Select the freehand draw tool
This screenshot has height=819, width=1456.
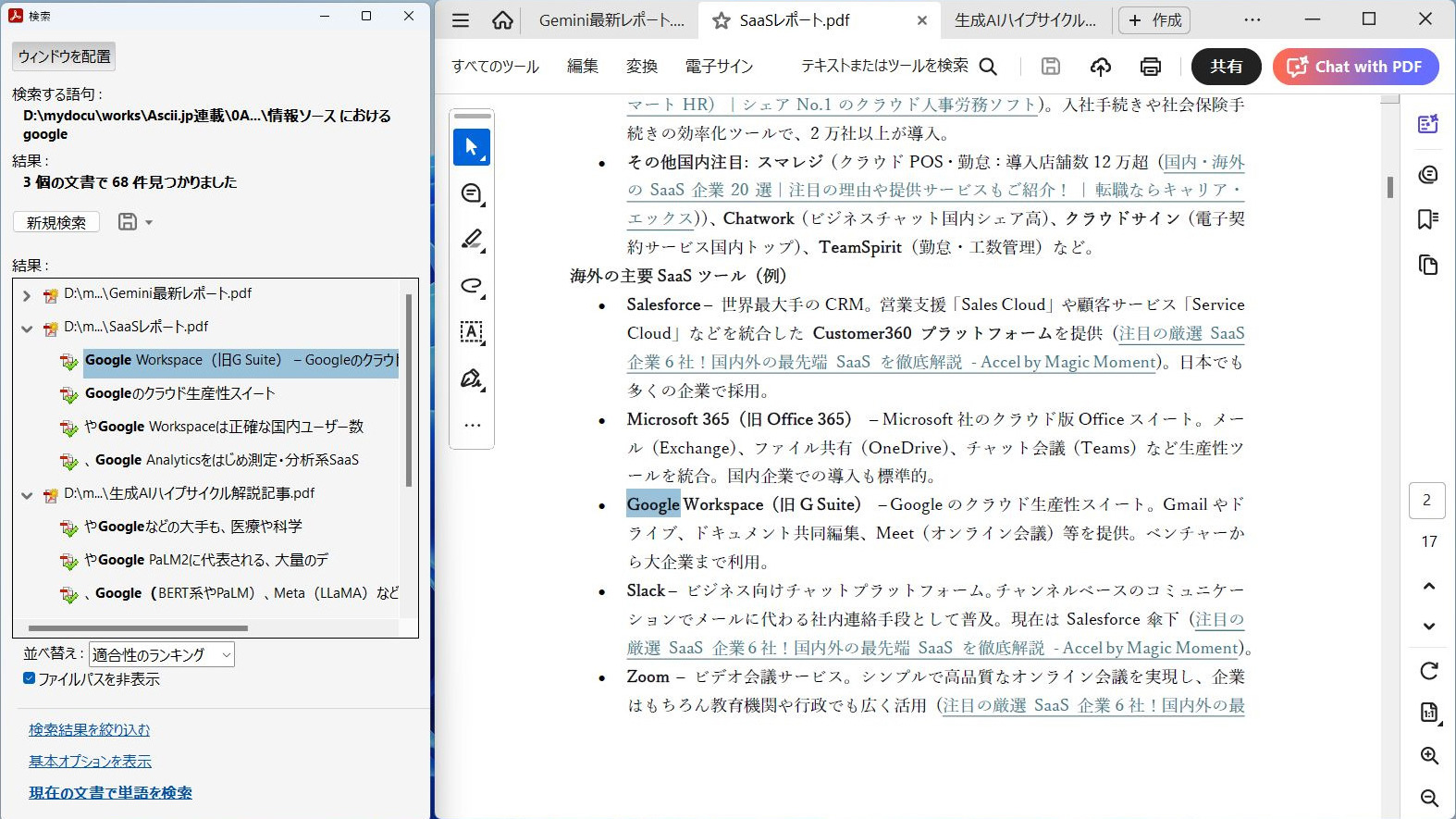(x=472, y=286)
